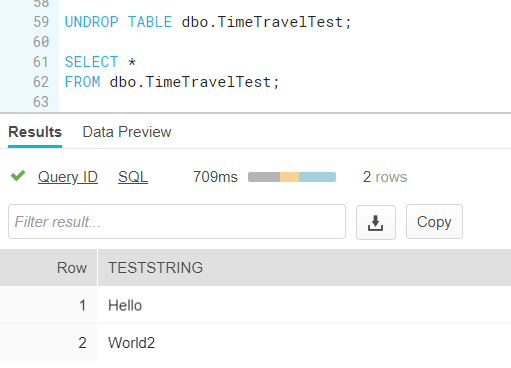
Task: Place cursor on UNDROP TABLE line 59
Action: 208,22
